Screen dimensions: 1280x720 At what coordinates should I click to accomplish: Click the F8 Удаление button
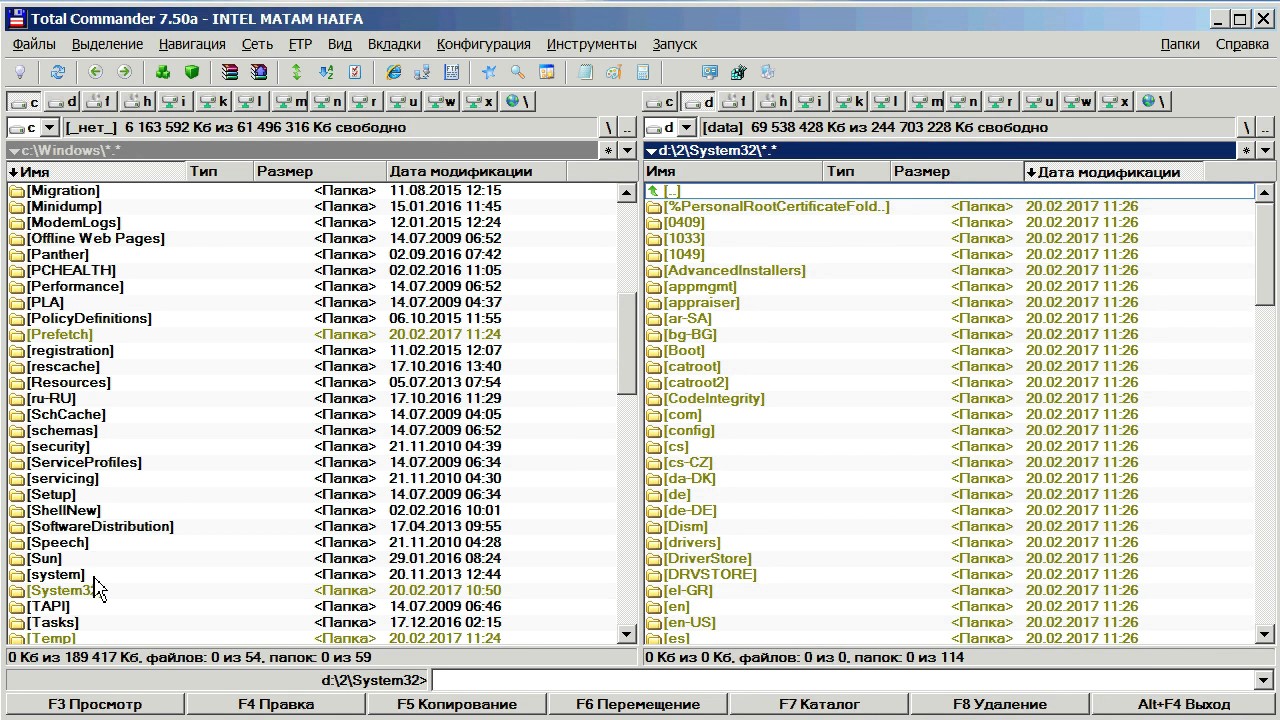(1000, 704)
